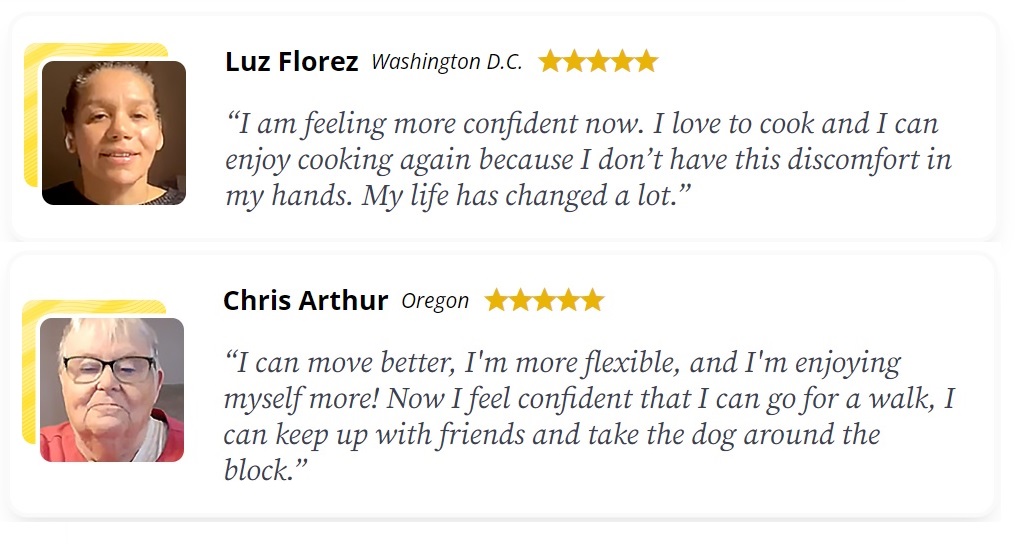Screen dimensions: 1015x546
Task: Click the Luz Florez reviewer name
Action: tap(291, 62)
